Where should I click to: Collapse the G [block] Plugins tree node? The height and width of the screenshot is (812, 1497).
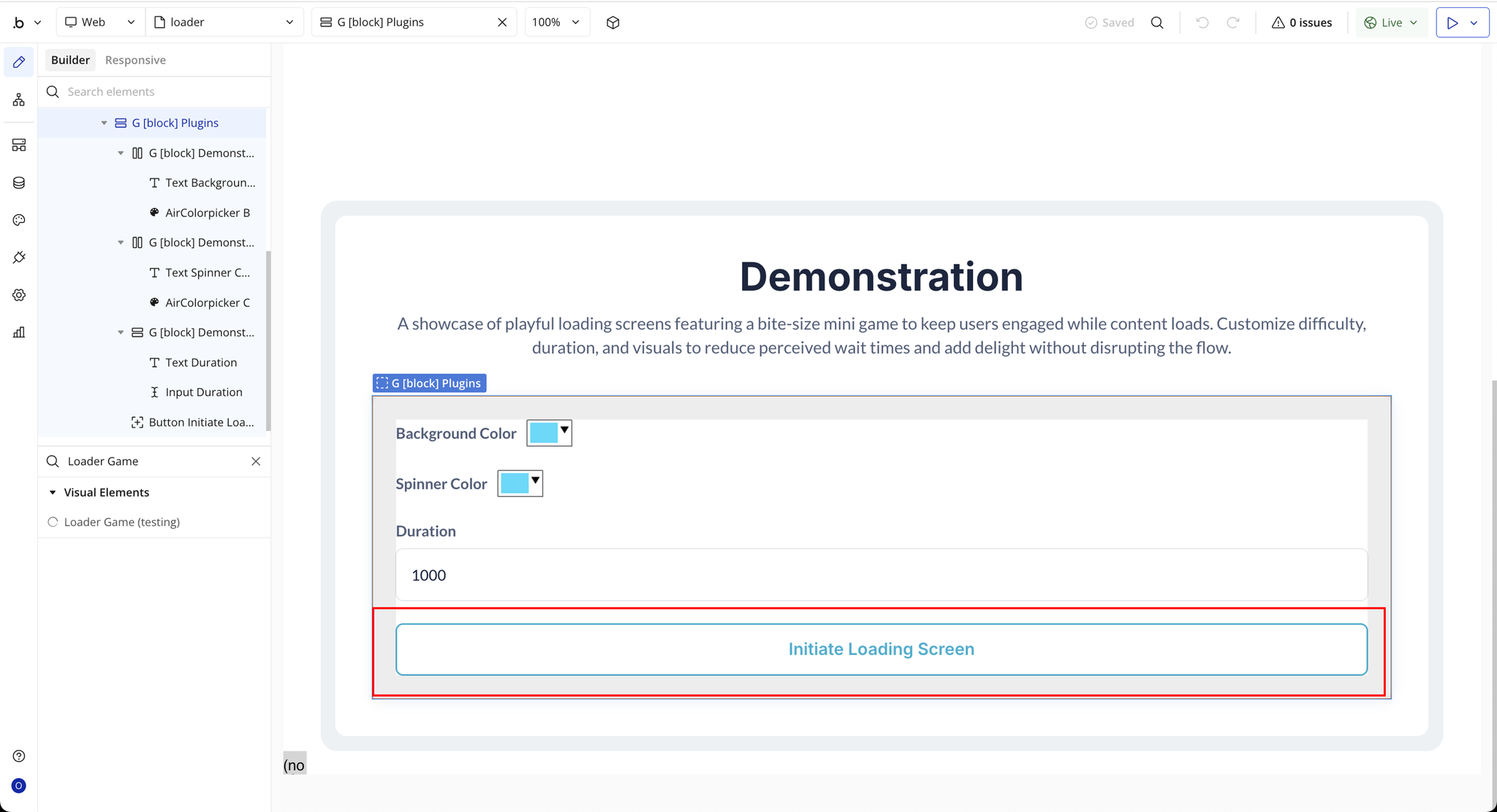[x=104, y=123]
